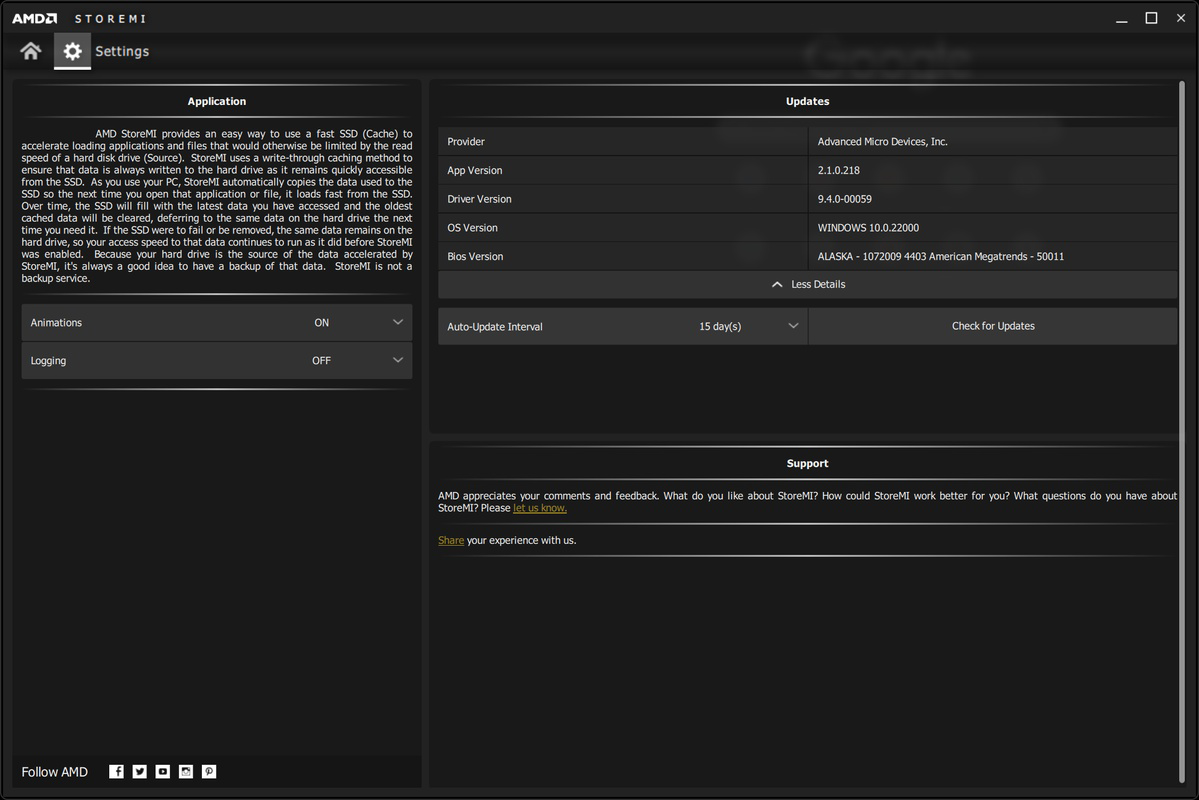Collapse the Less Details section
The image size is (1199, 800).
(x=807, y=285)
